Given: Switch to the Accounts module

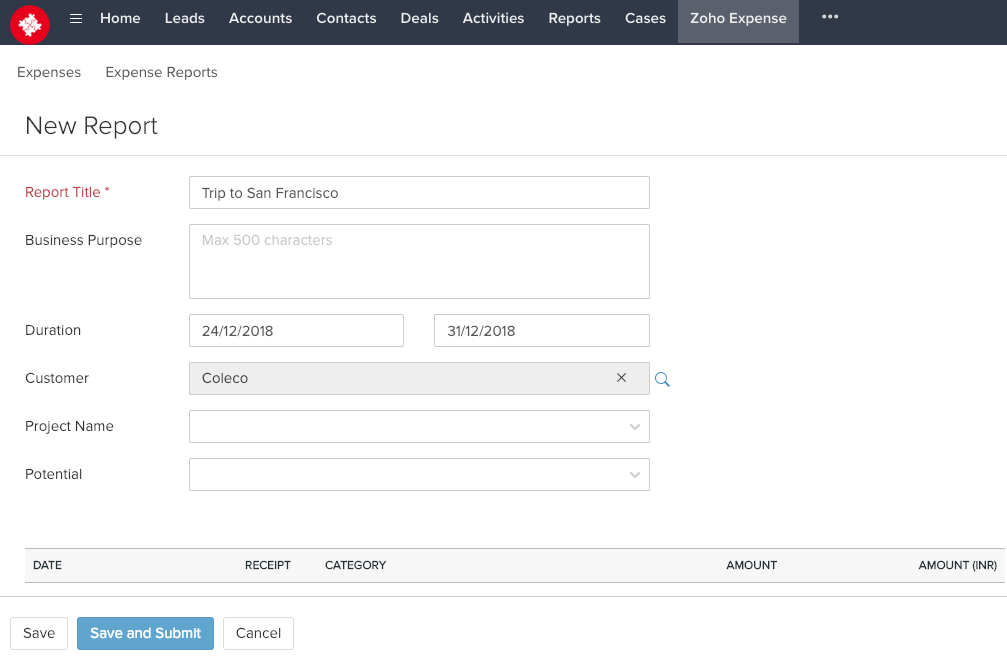Looking at the screenshot, I should click(260, 19).
